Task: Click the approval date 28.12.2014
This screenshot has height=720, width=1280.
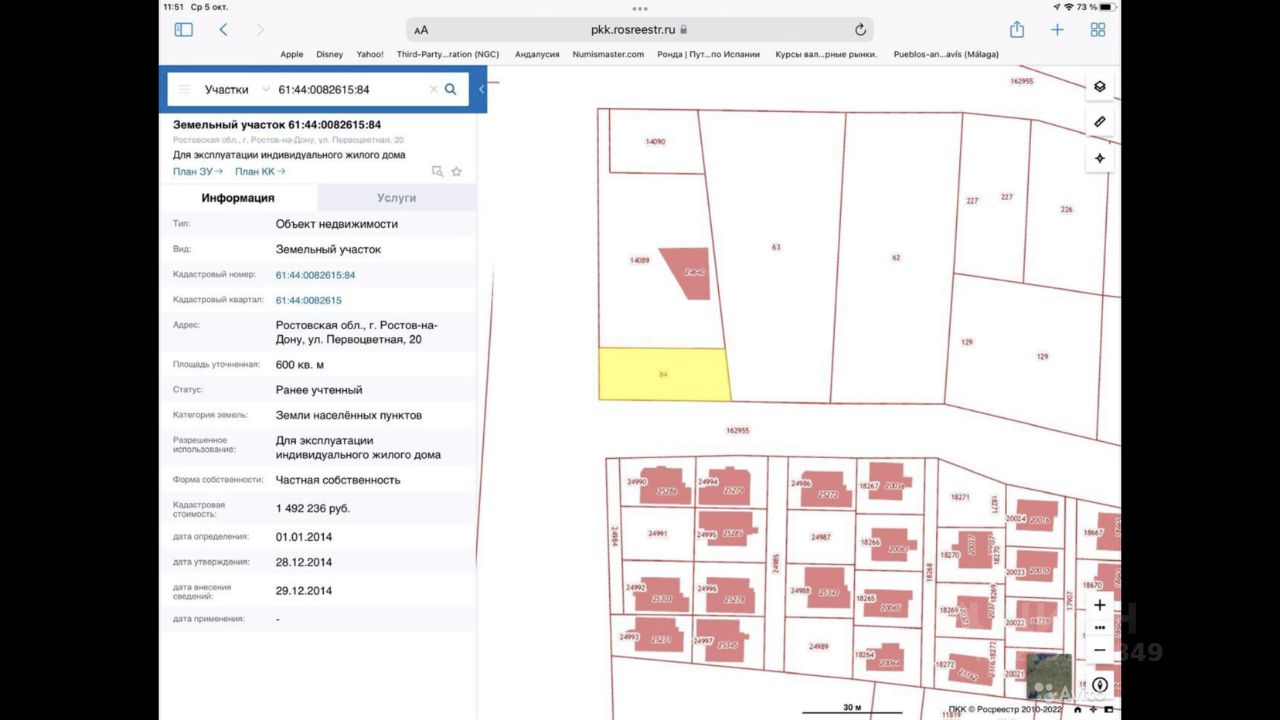Action: 304,562
